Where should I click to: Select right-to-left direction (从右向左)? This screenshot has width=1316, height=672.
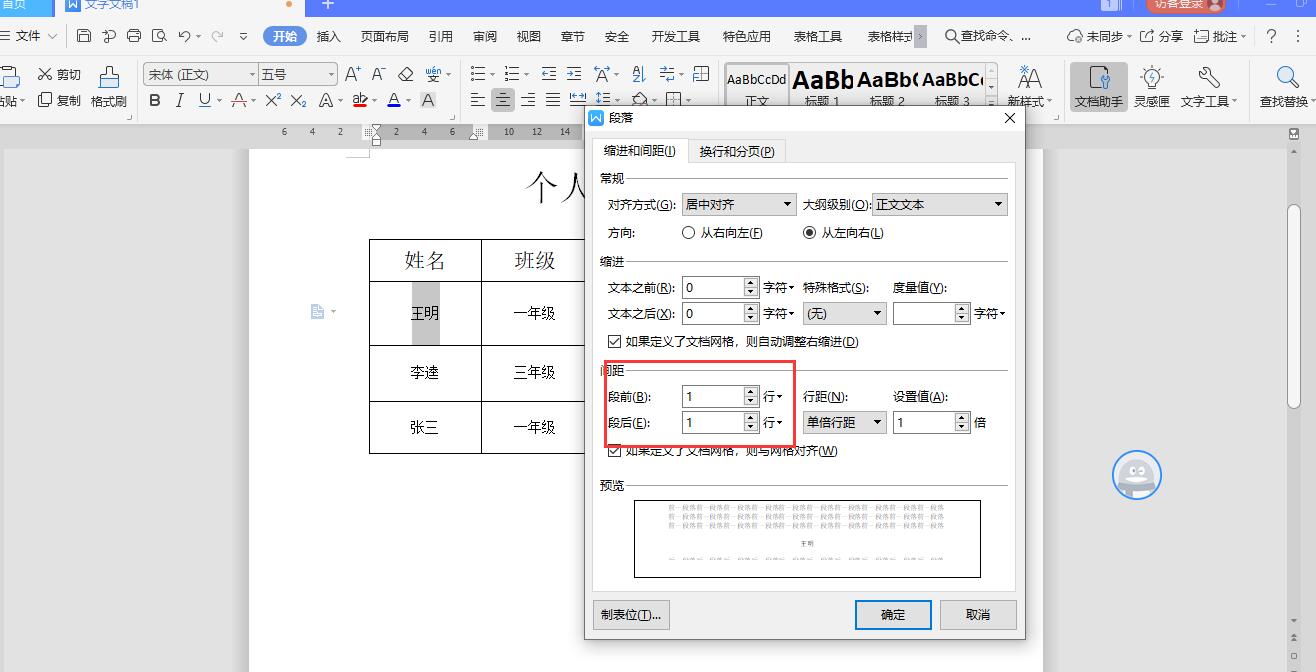click(x=721, y=233)
